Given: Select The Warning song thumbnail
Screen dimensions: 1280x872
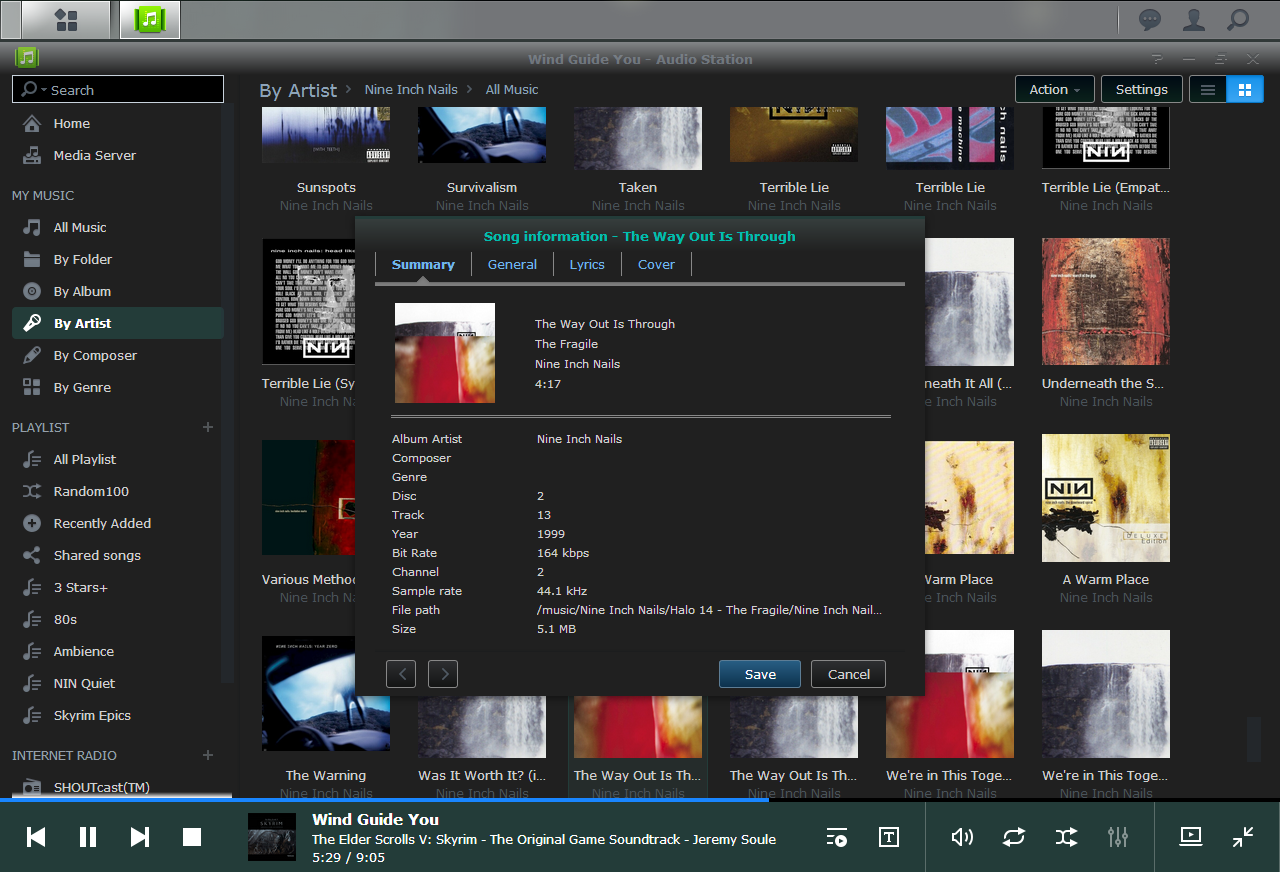Looking at the screenshot, I should [326, 694].
